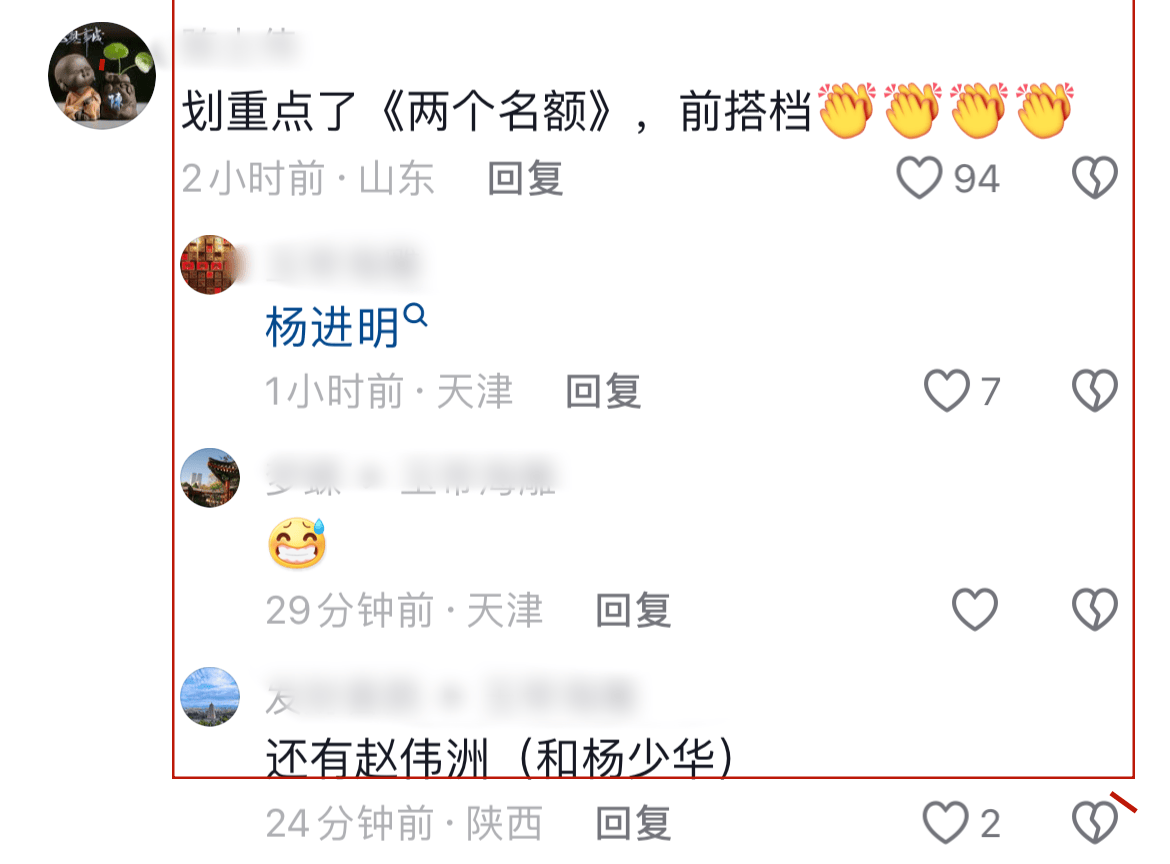Screen dimensions: 1170x864
Task: Open the pavilion rooftop avatar profile
Action: pyautogui.click(x=210, y=478)
